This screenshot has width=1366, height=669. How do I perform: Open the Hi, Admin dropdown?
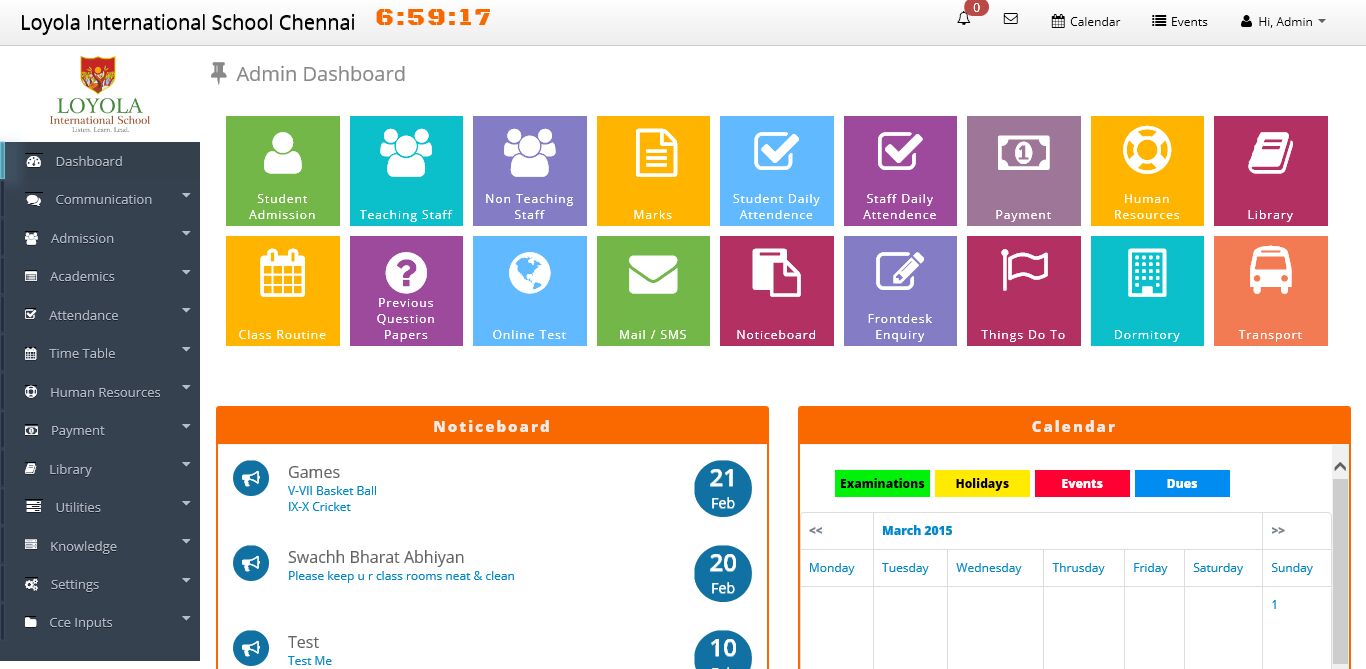click(1283, 20)
